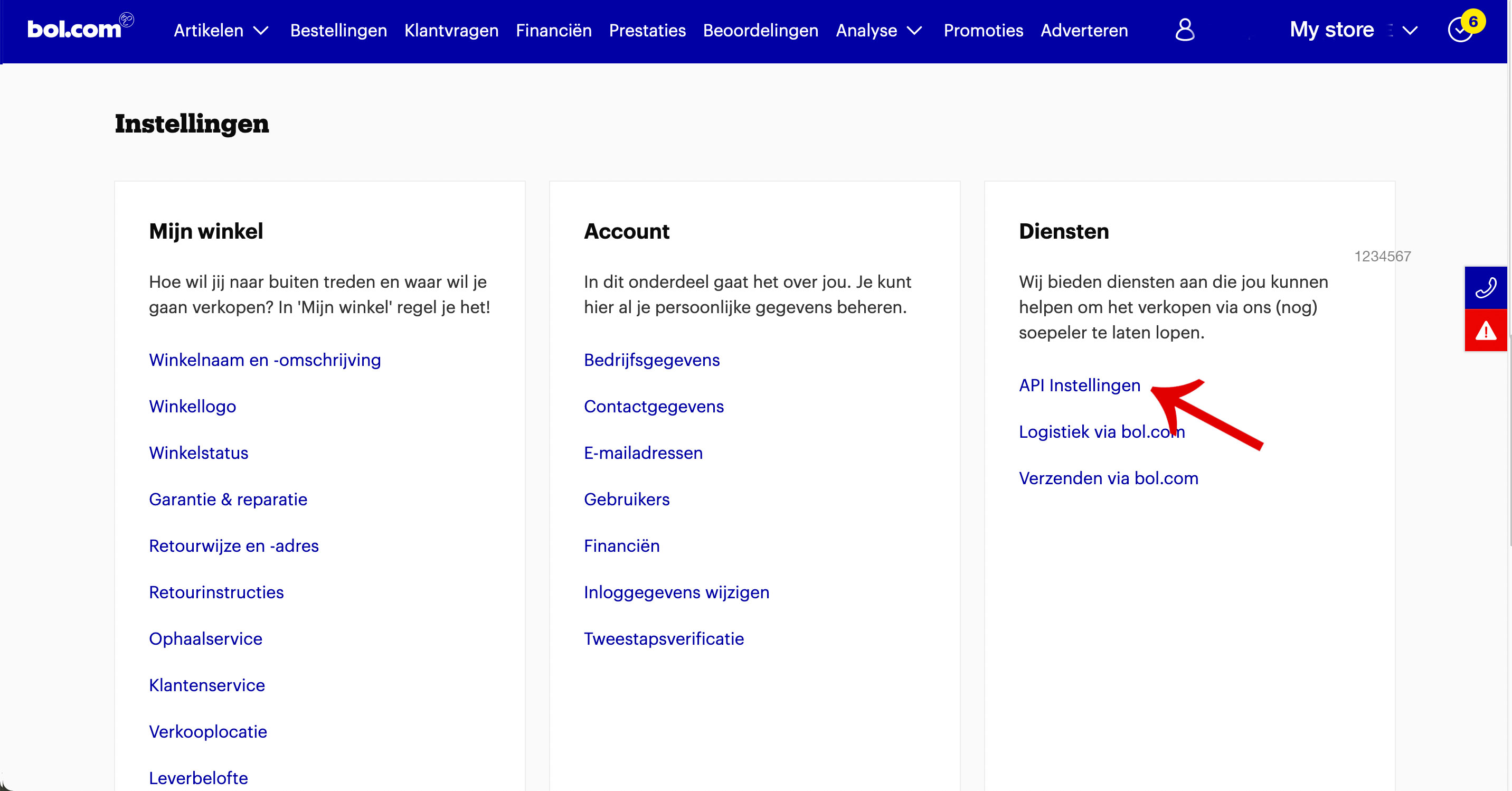Open Garantie & reparatie settings

(x=228, y=499)
